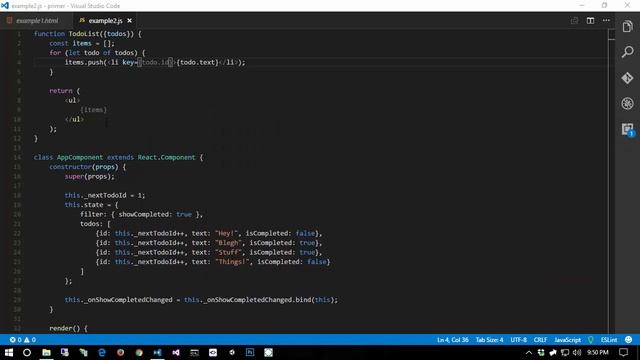Change indentation via Tab Size: 4
The width and height of the screenshot is (640, 360).
pyautogui.click(x=489, y=340)
